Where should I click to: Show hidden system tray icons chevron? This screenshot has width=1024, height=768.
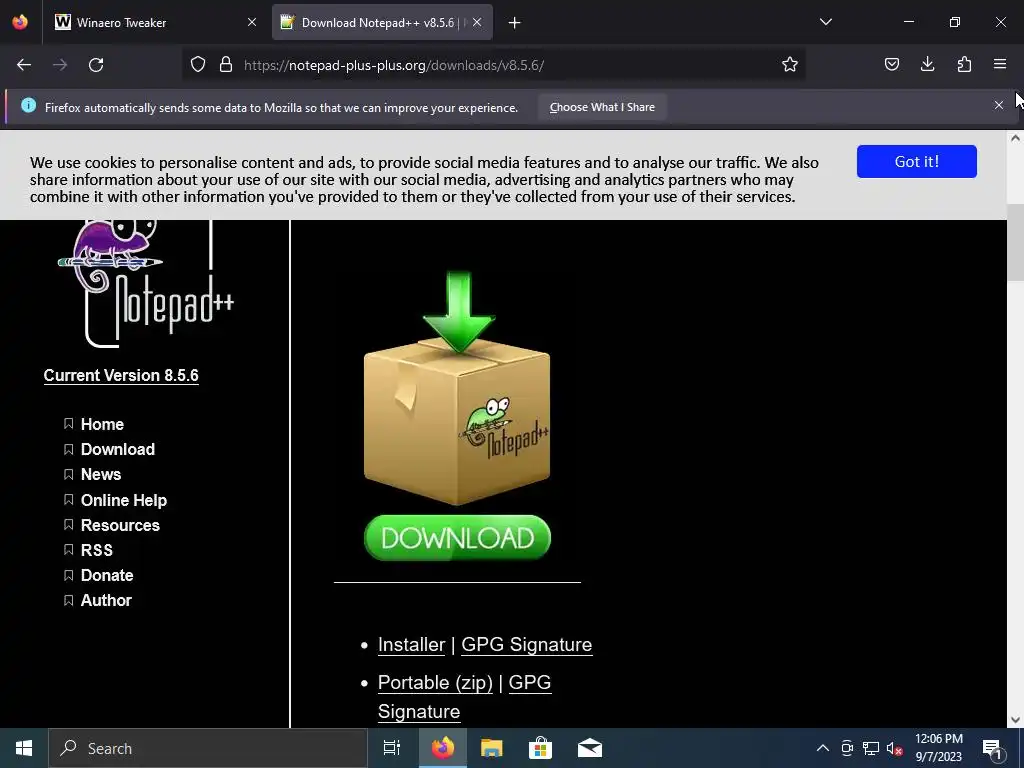click(x=823, y=748)
